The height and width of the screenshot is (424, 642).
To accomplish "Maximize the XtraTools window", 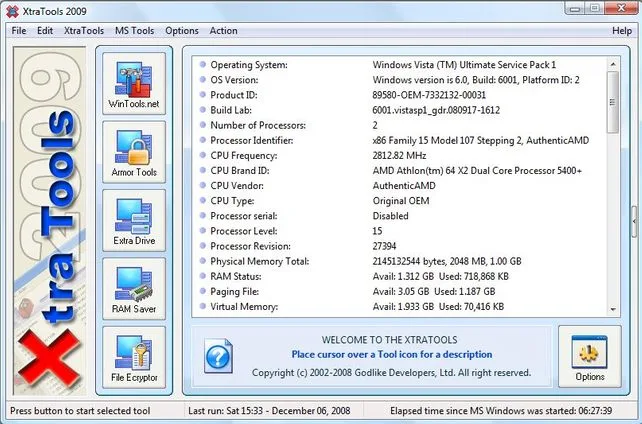I will (595, 8).
